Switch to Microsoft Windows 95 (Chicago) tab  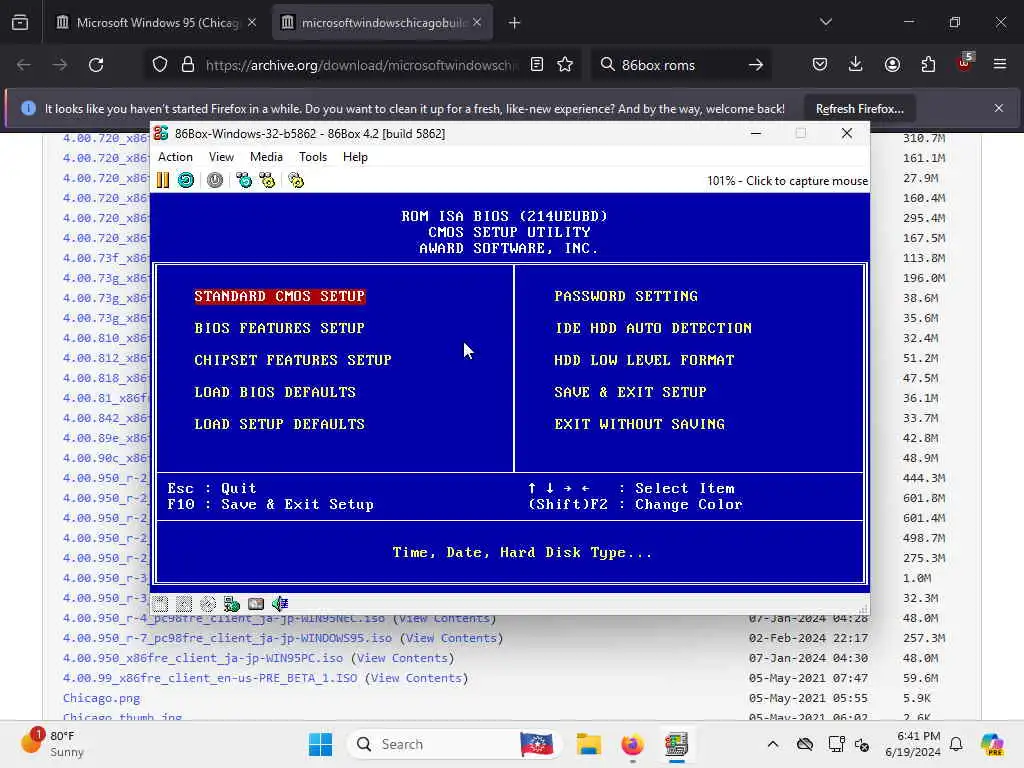(x=157, y=23)
